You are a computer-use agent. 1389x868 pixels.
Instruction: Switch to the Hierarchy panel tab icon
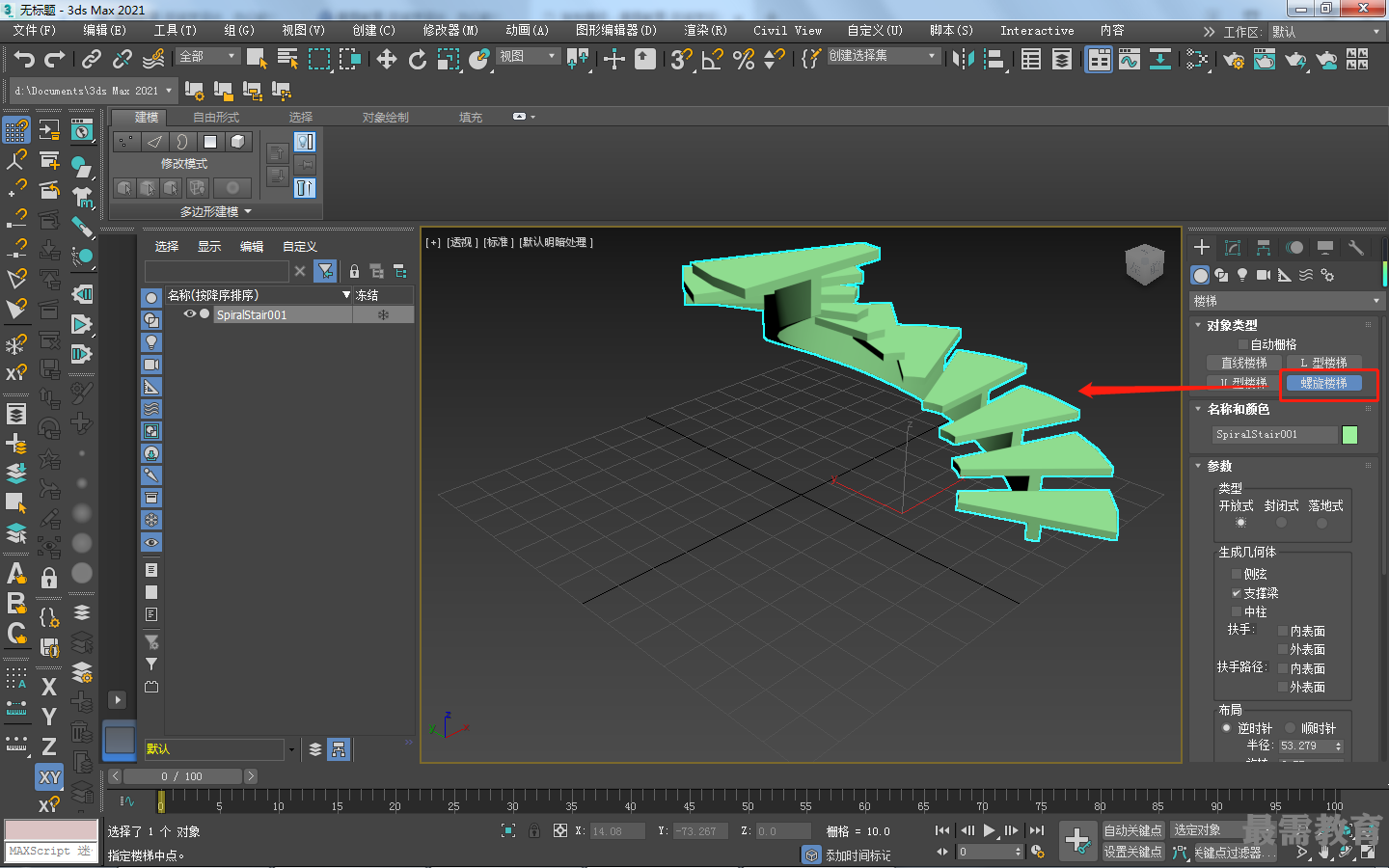[1263, 248]
